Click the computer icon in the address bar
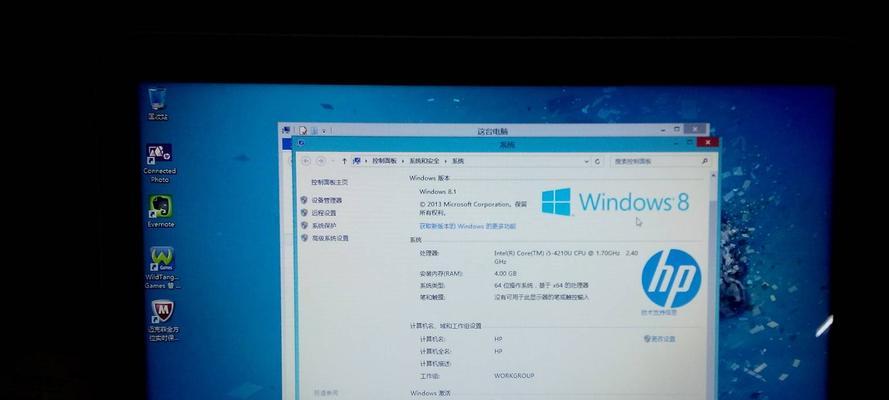The width and height of the screenshot is (889, 400). tap(357, 161)
